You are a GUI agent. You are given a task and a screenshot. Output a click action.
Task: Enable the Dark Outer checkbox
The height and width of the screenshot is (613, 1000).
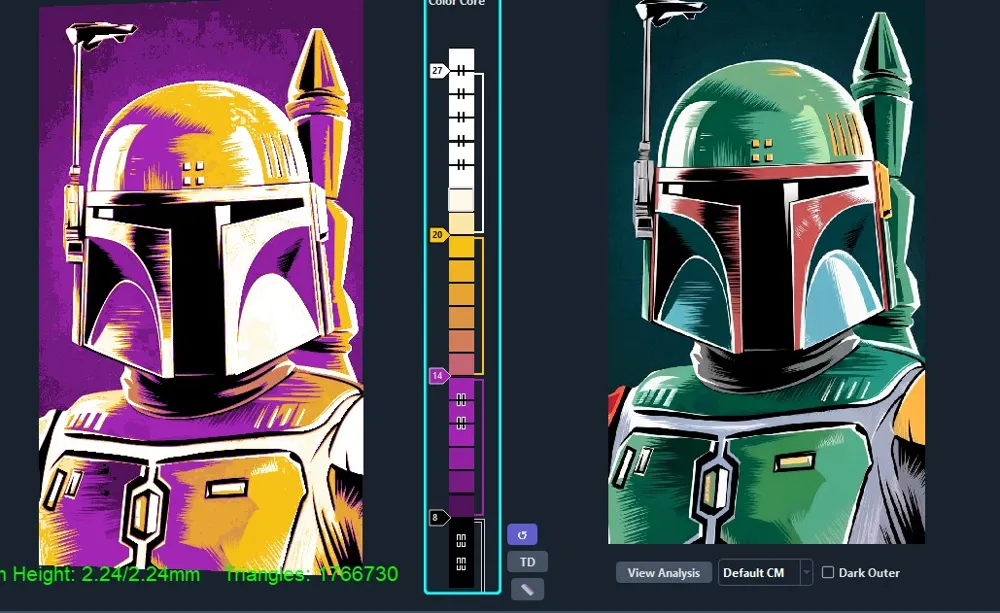(828, 572)
